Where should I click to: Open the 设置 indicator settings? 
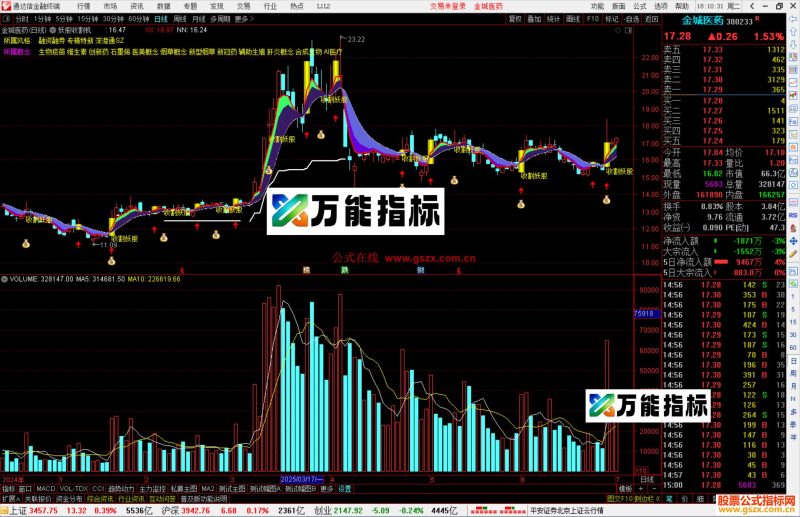[x=345, y=488]
